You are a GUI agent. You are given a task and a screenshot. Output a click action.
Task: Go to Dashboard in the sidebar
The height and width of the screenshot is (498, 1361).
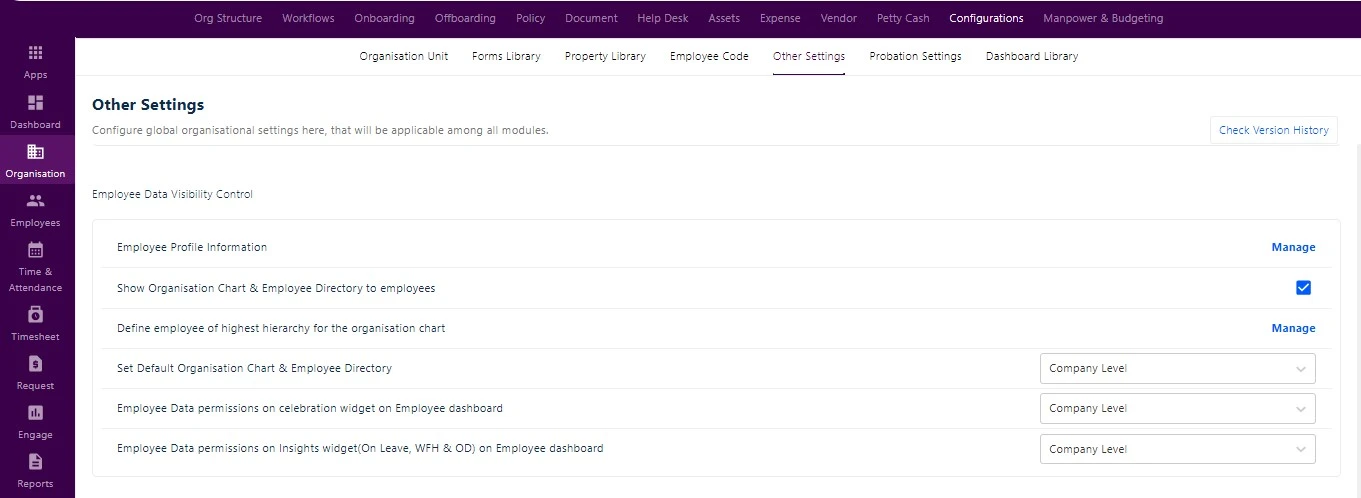pyautogui.click(x=36, y=103)
